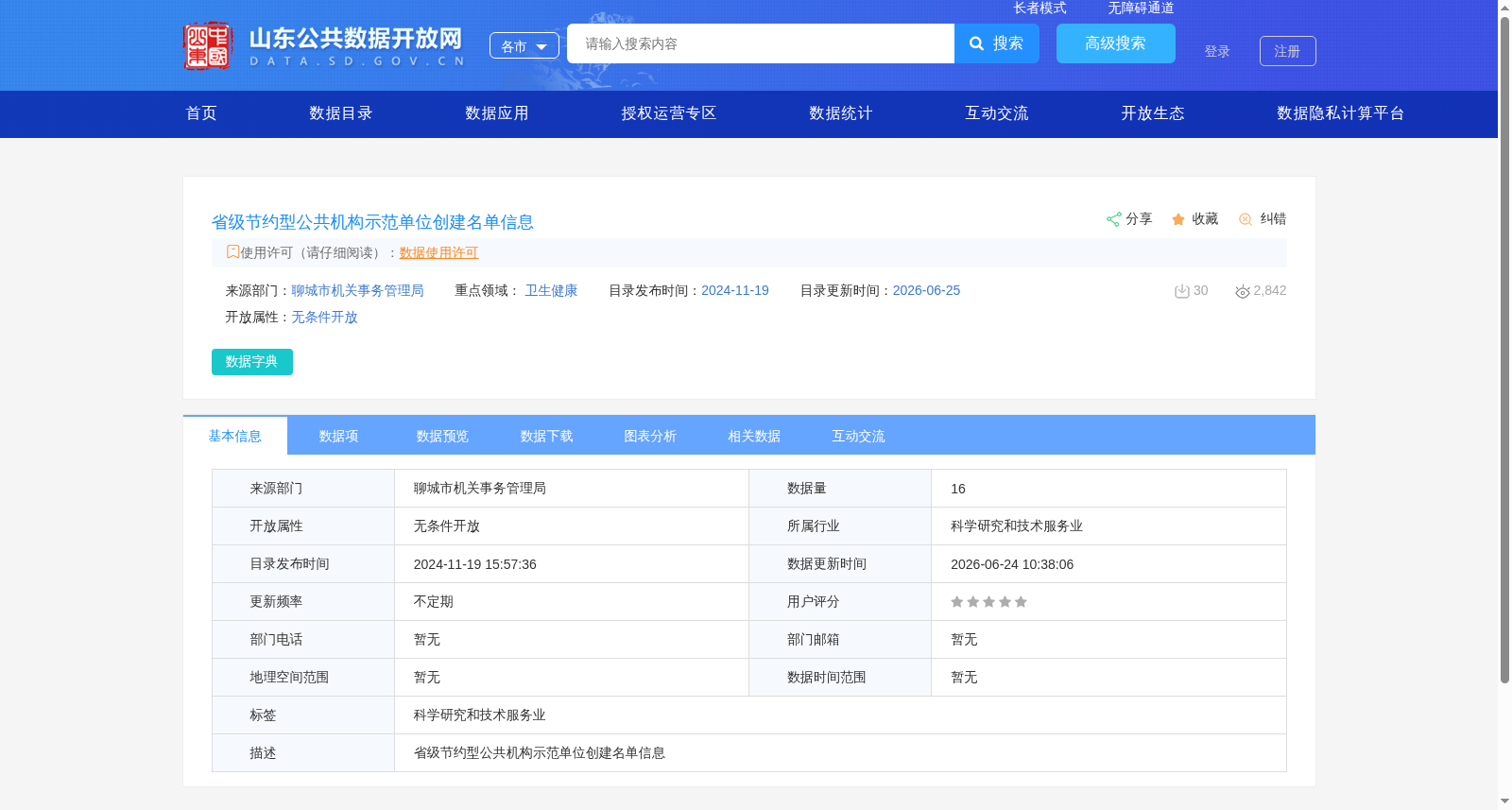Image resolution: width=1512 pixels, height=810 pixels.
Task: Switch to the 图表分析 tab
Action: point(651,436)
